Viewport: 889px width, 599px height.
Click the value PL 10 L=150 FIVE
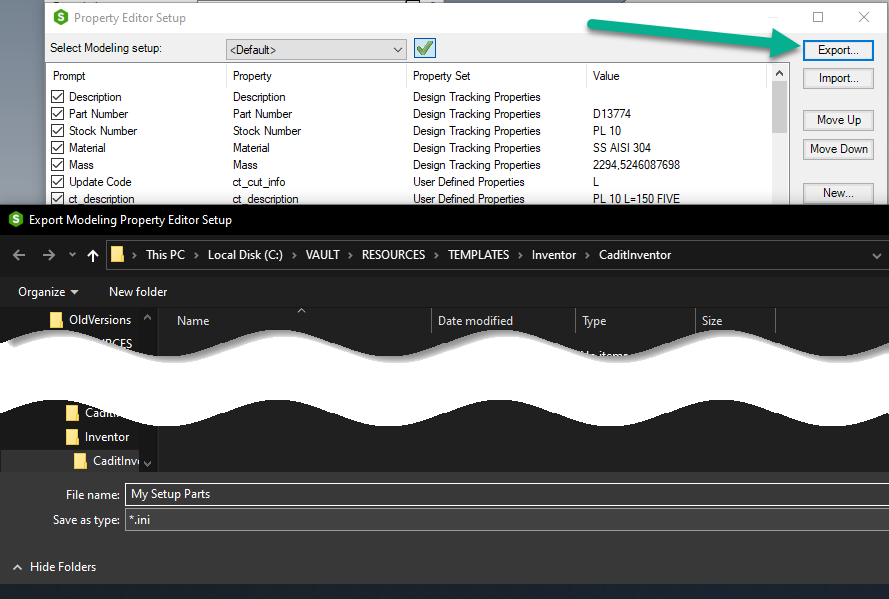pyautogui.click(x=636, y=198)
